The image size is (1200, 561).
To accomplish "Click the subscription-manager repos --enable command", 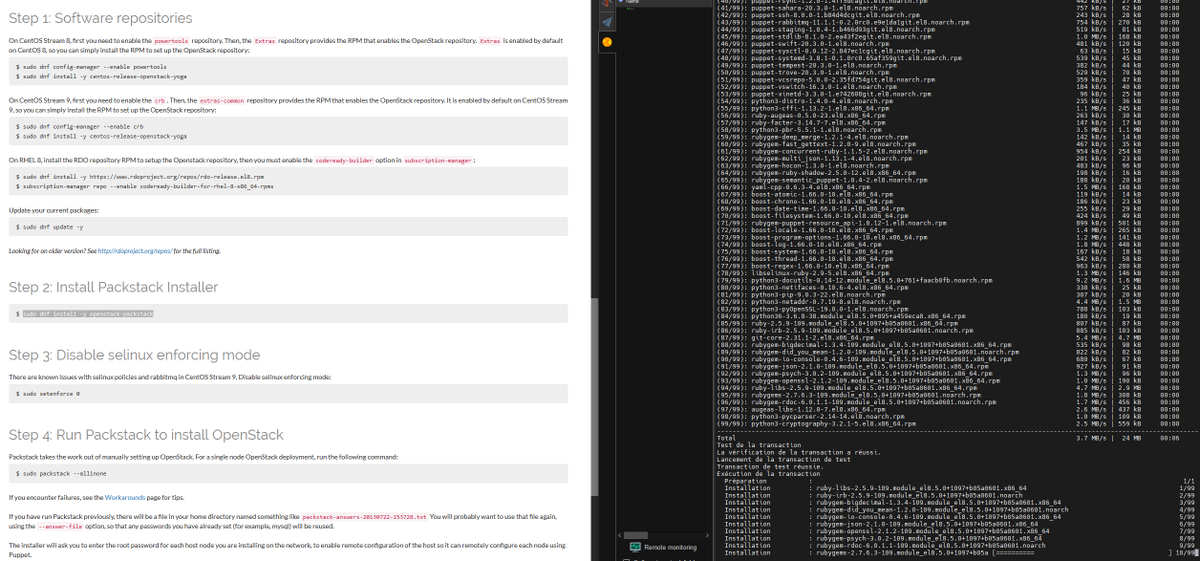I will [146, 186].
